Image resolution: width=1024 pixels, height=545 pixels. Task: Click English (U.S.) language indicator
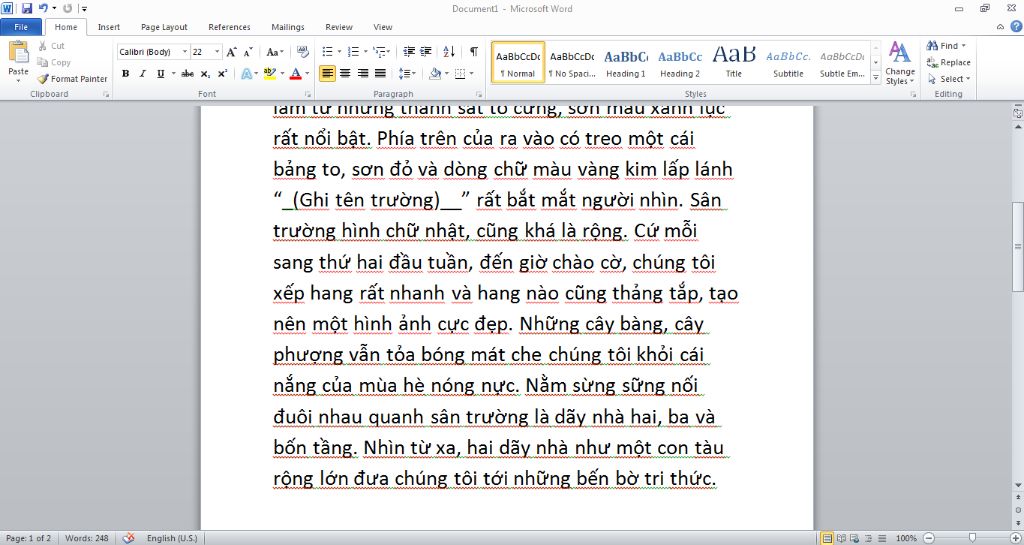172,538
